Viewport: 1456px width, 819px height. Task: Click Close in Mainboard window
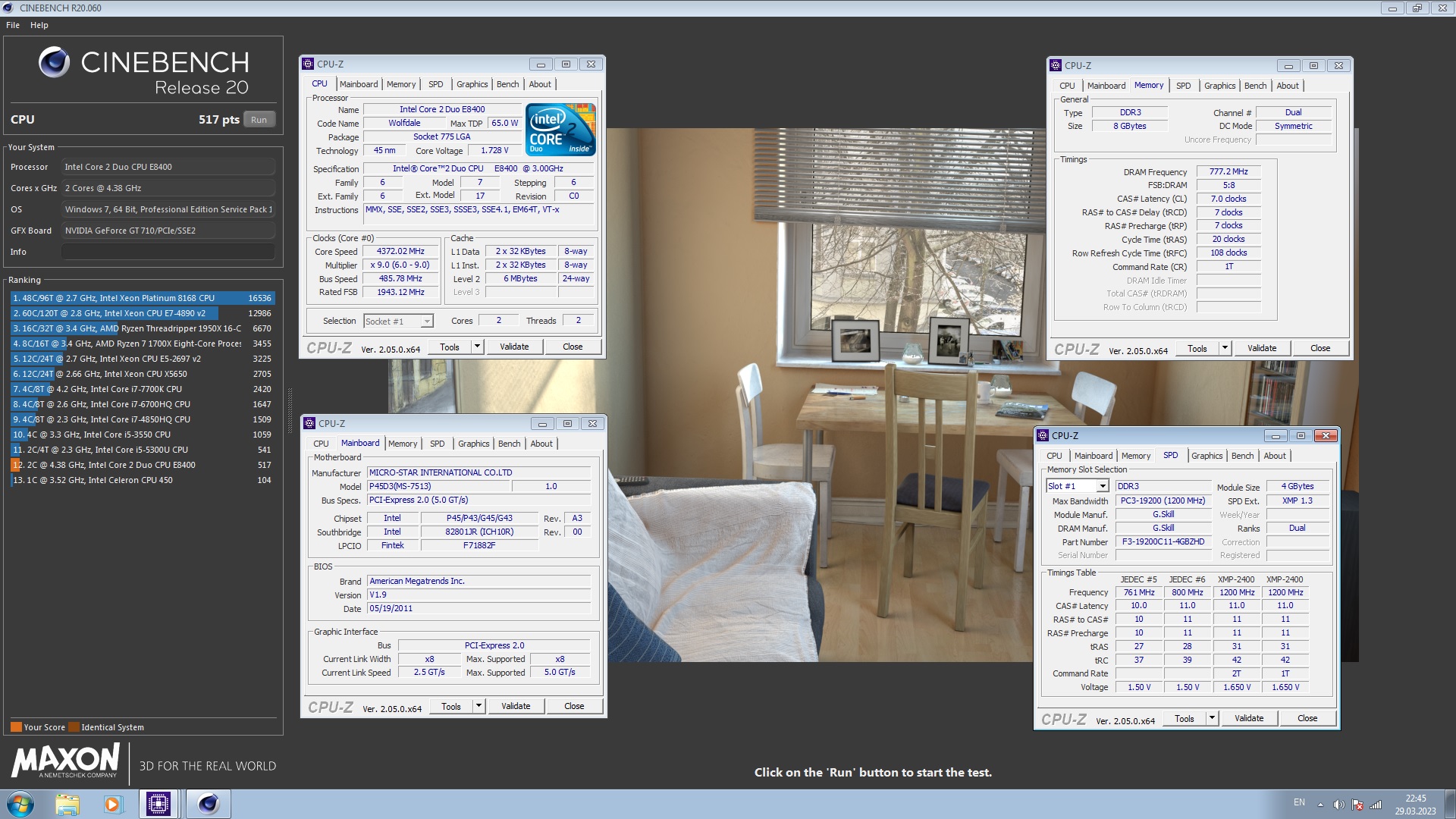pos(574,706)
